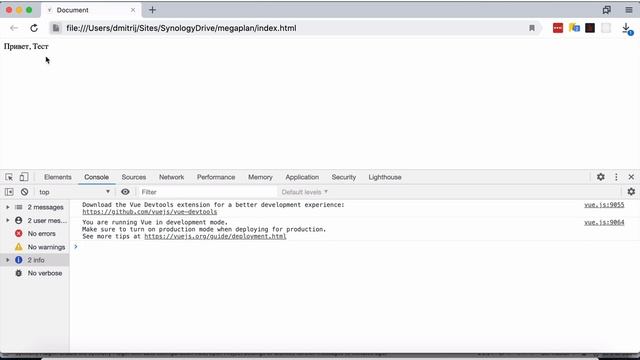Screen dimensions: 640x360
Task: Switch to the Performance tab
Action: (216, 177)
